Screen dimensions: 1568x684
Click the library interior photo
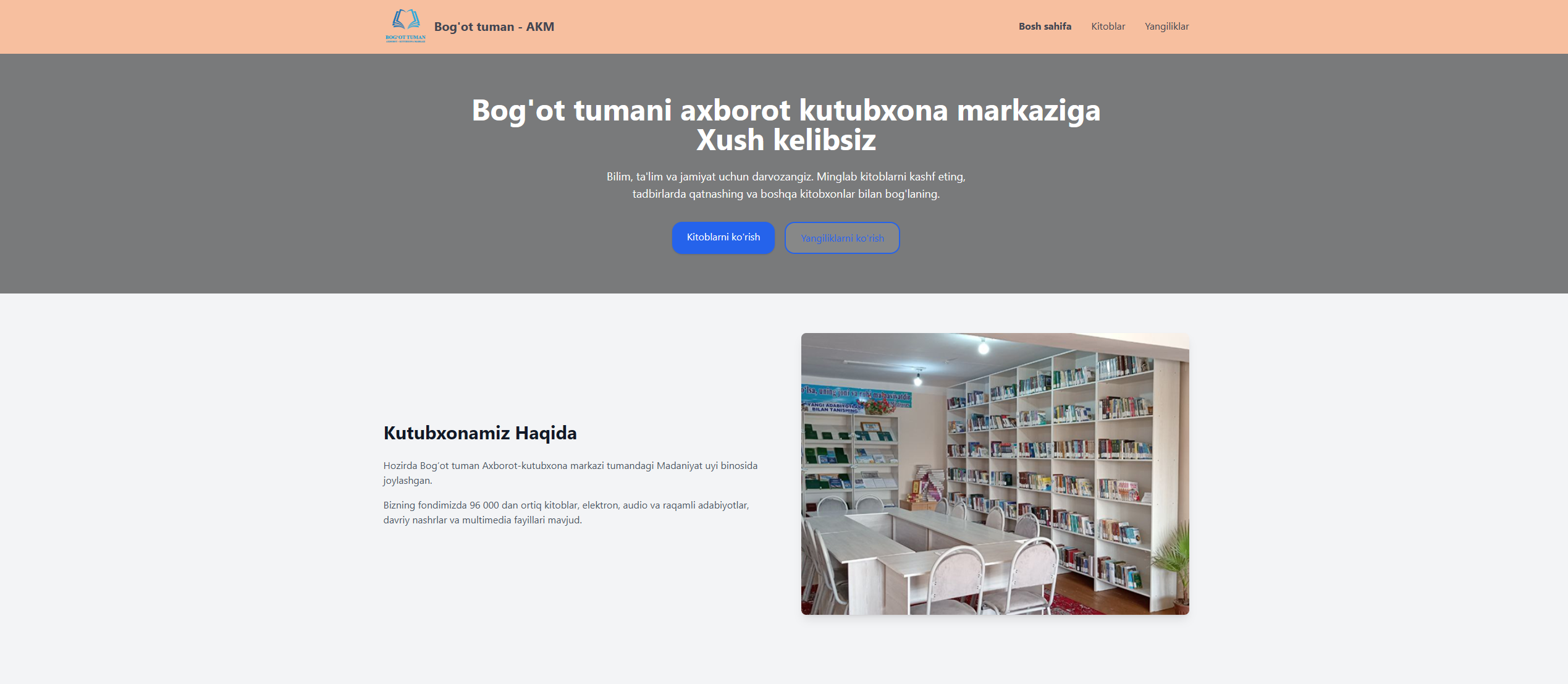tap(995, 473)
